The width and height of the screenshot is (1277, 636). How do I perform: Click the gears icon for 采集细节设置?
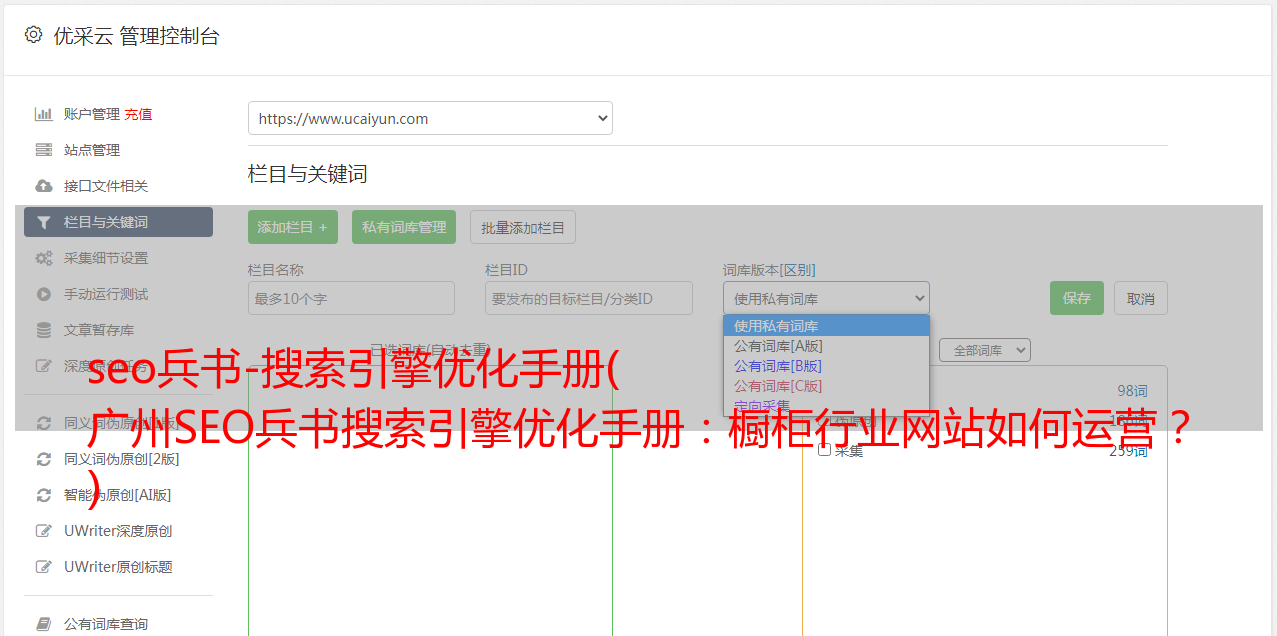[44, 258]
